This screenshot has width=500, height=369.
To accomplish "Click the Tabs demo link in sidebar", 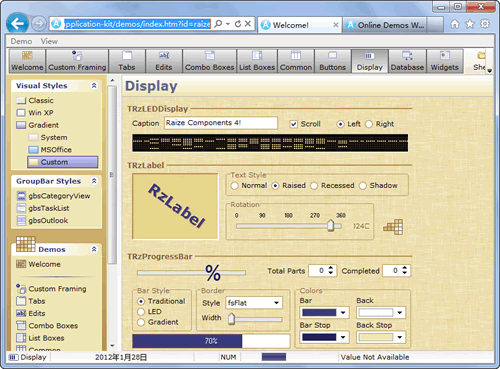I will point(37,301).
